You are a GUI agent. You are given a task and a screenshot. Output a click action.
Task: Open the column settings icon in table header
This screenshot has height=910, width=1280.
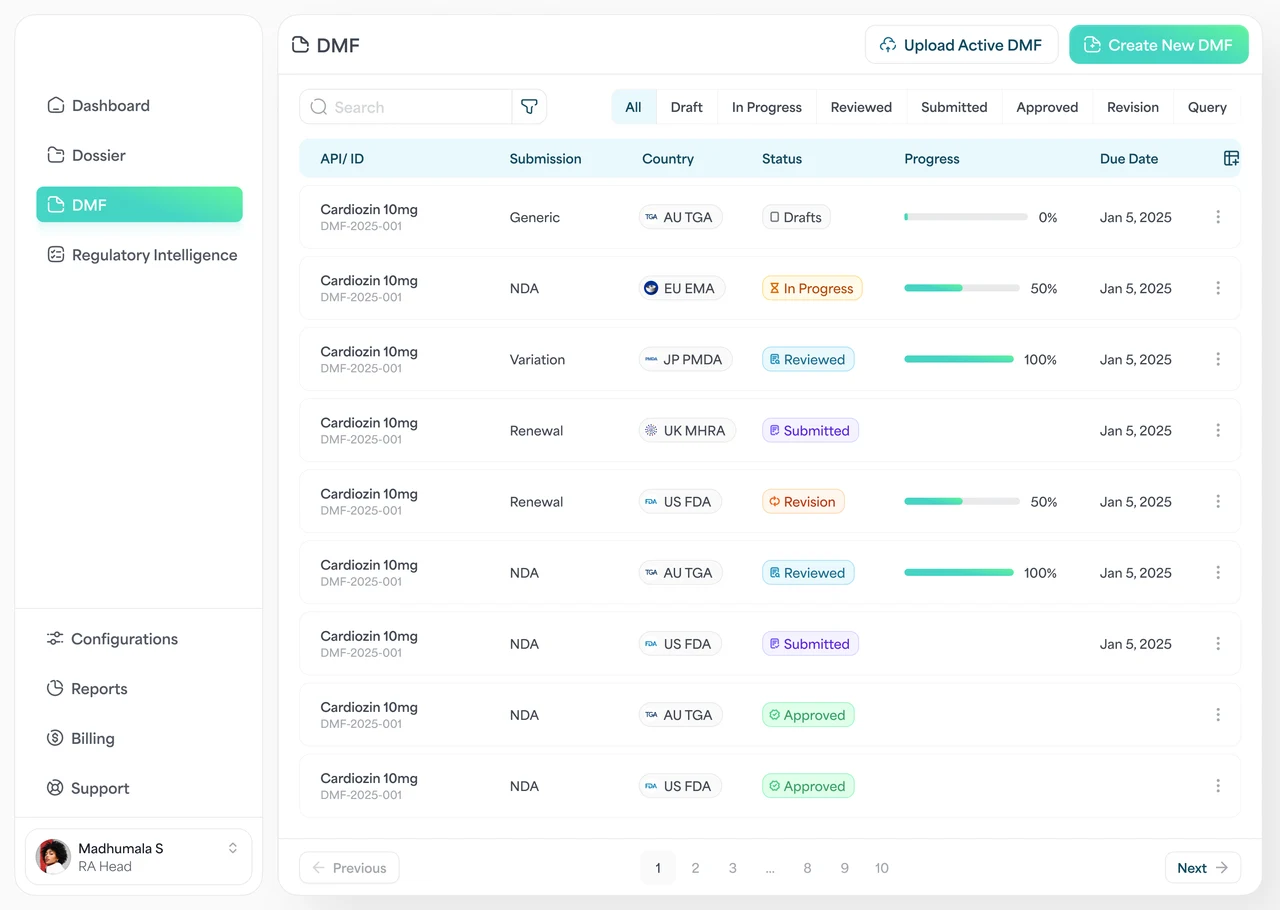[x=1231, y=158]
